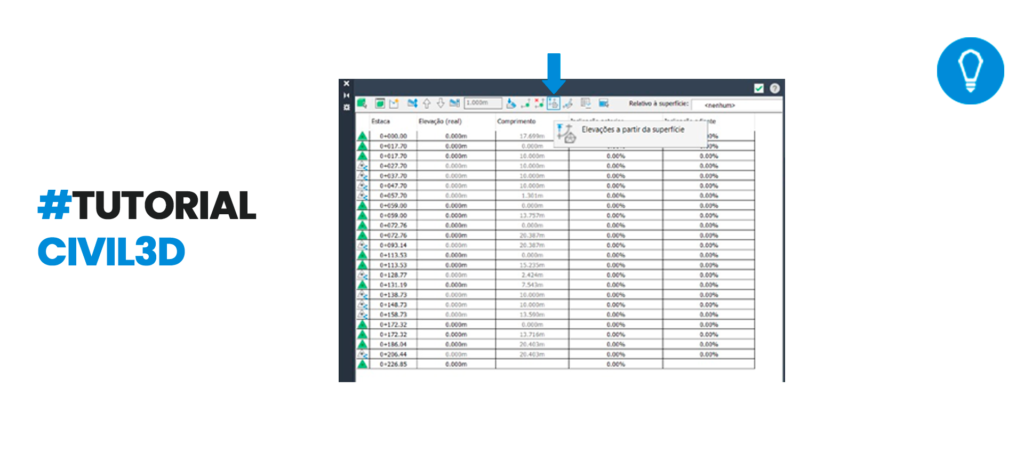Select station cell 0+047.70
The width and height of the screenshot is (1024, 461).
point(393,185)
